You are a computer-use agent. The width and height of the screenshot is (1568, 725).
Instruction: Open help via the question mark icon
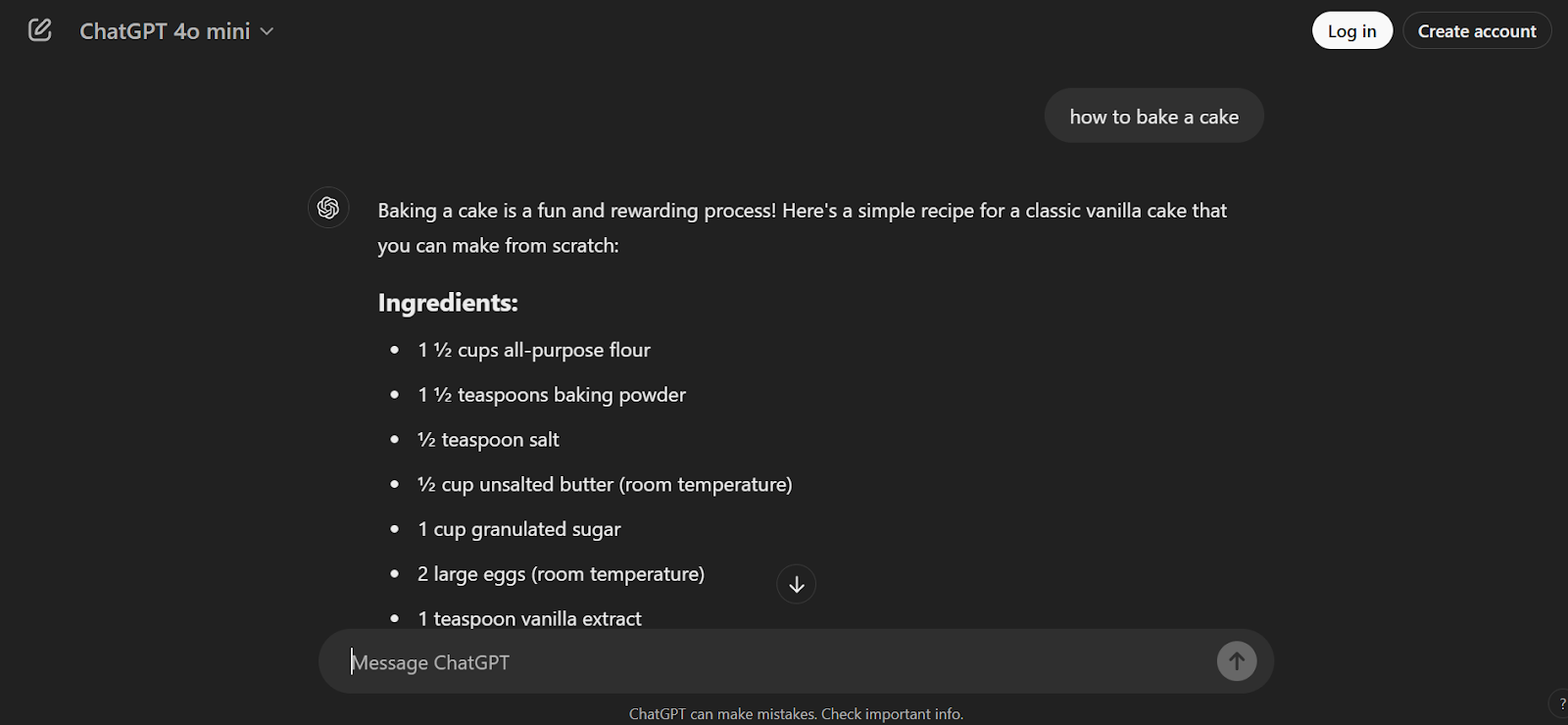click(x=1561, y=703)
